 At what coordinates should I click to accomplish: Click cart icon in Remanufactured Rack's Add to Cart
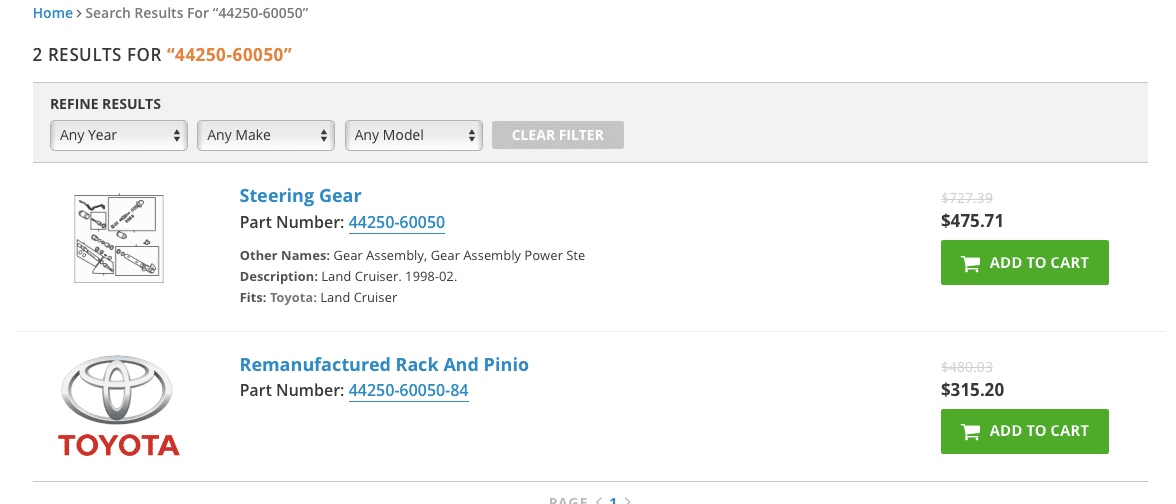point(970,431)
